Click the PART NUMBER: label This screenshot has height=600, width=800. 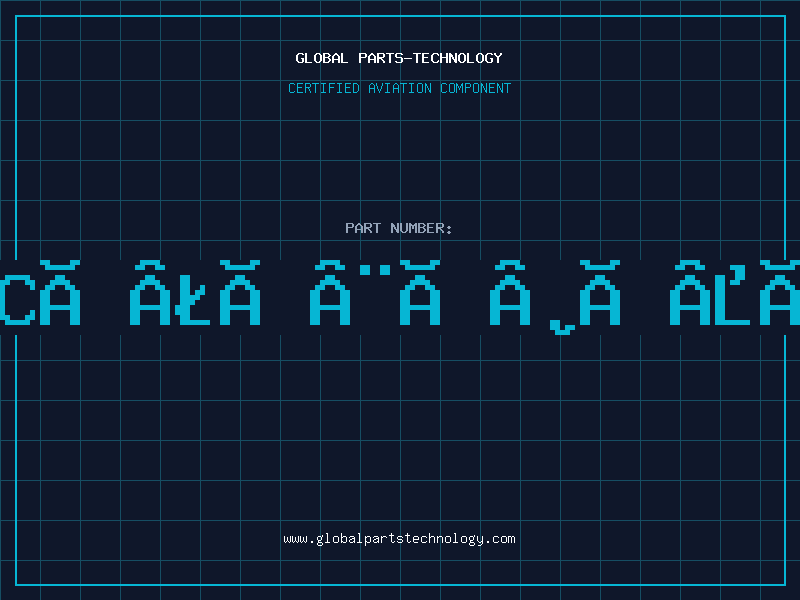pos(399,228)
